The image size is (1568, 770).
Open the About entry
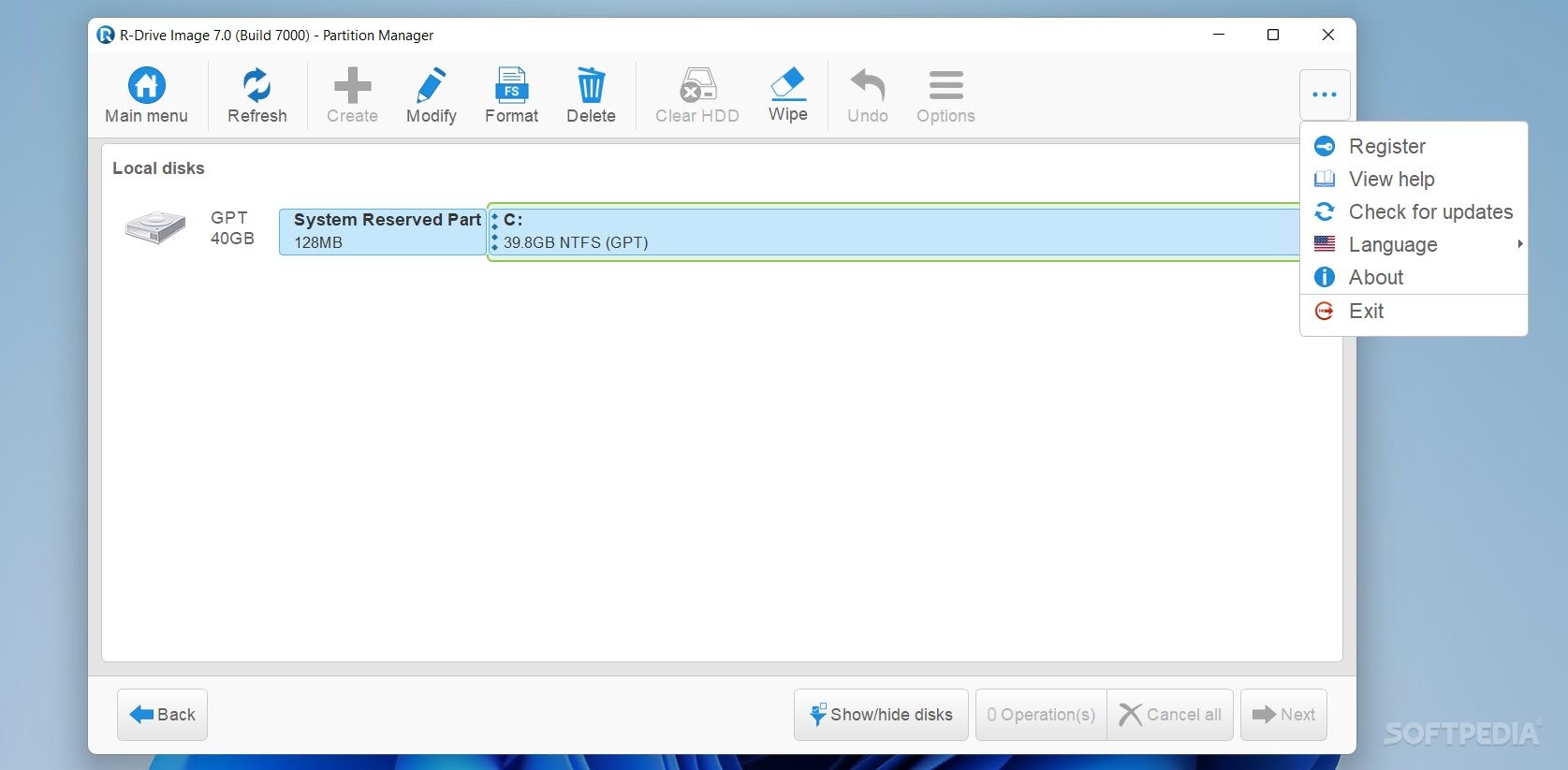[x=1414, y=277]
